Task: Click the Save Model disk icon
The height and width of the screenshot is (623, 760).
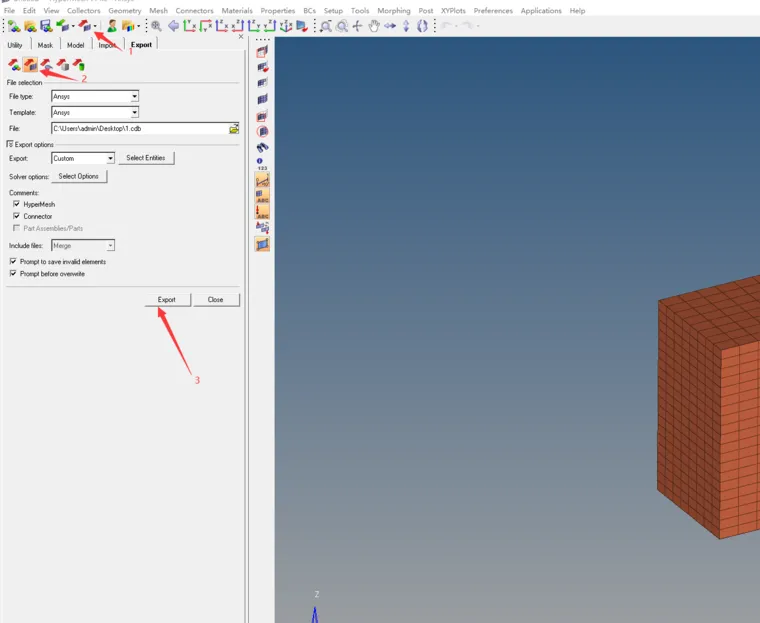Action: tap(46, 26)
